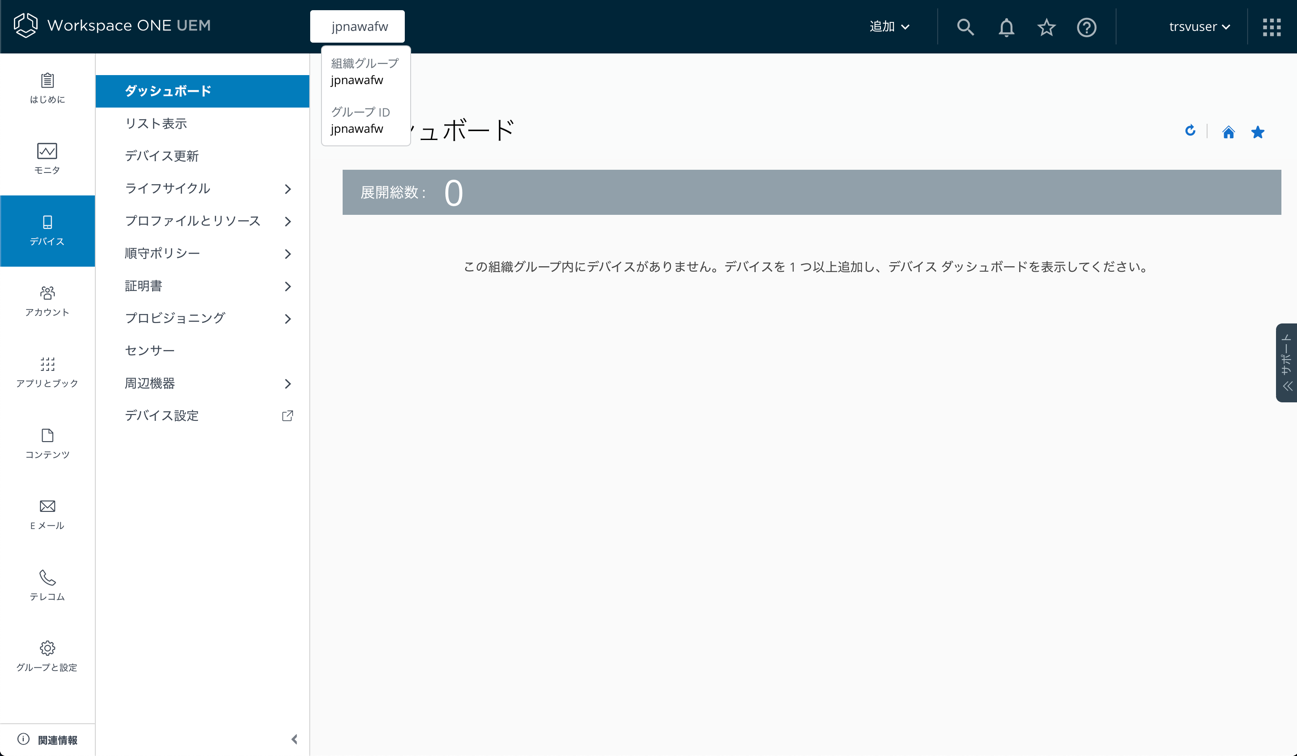1297x756 pixels.
Task: Expand プロファイルとリソース submenu chevron
Action: point(288,221)
